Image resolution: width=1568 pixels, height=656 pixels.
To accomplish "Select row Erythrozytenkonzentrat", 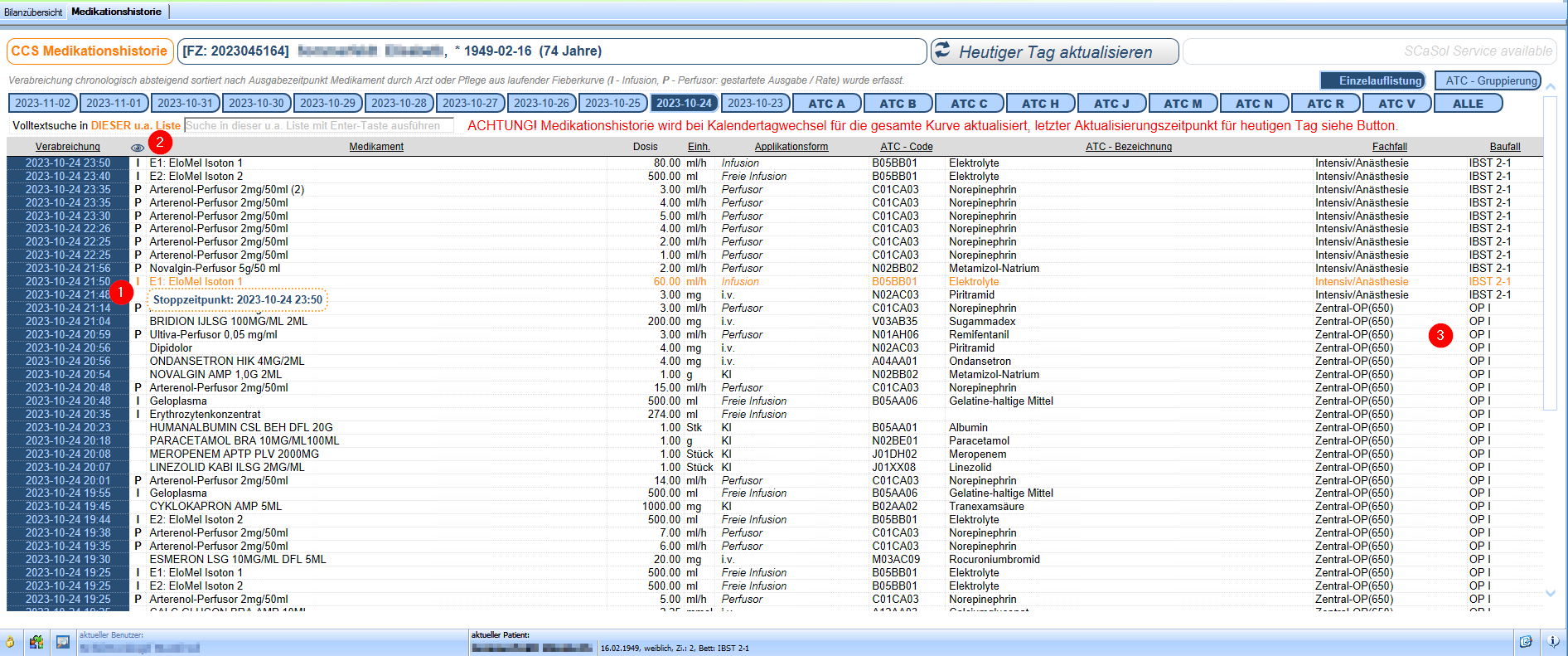I will [x=775, y=415].
